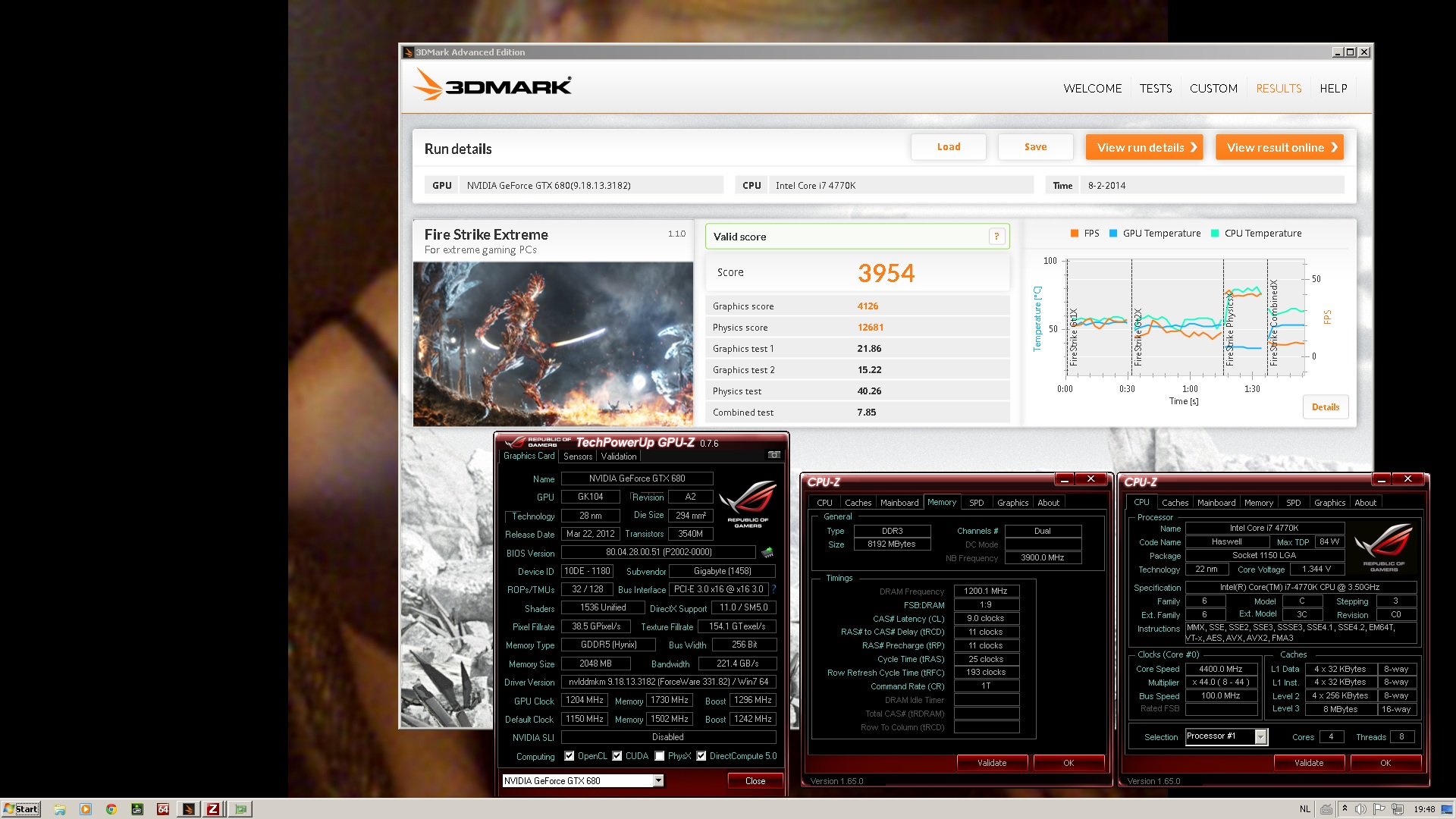
Task: Toggle OpenCL checkbox in GPU-Z
Action: click(569, 756)
